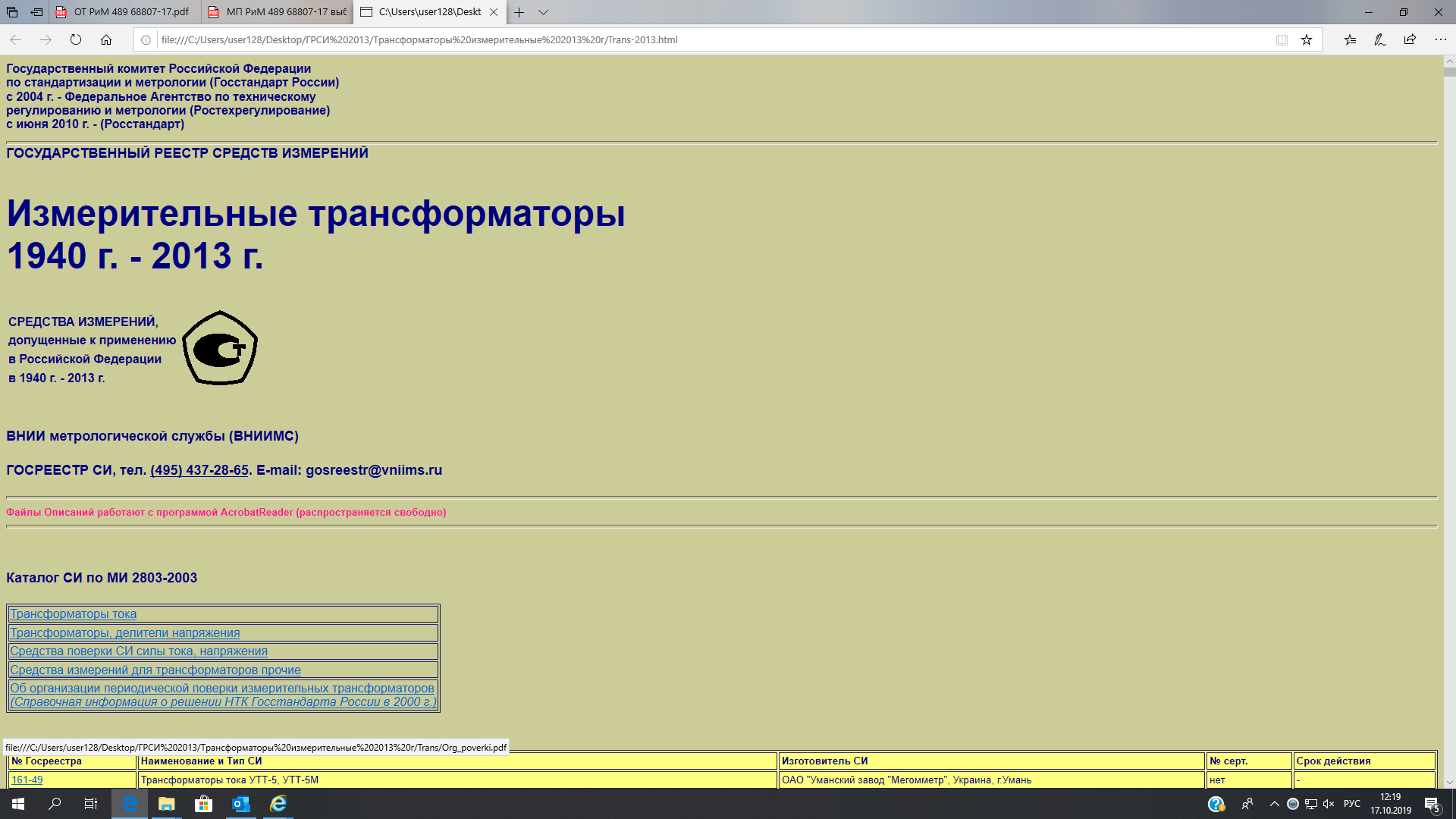Expand tab previews chevron

coord(543,12)
